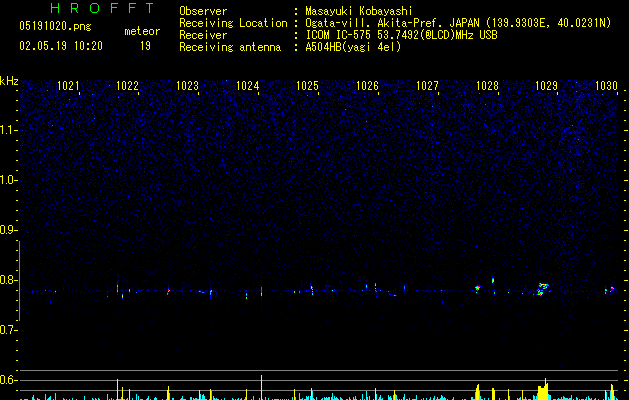This screenshot has height=400, width=629.
Task: Click the 0.9 kHz frequency label
Action: click(x=7, y=230)
